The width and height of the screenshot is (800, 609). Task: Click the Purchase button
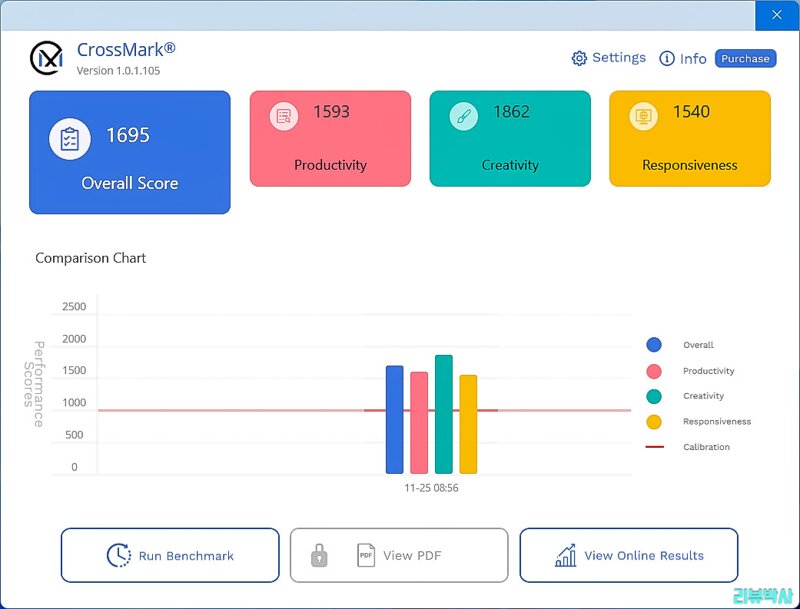point(745,59)
